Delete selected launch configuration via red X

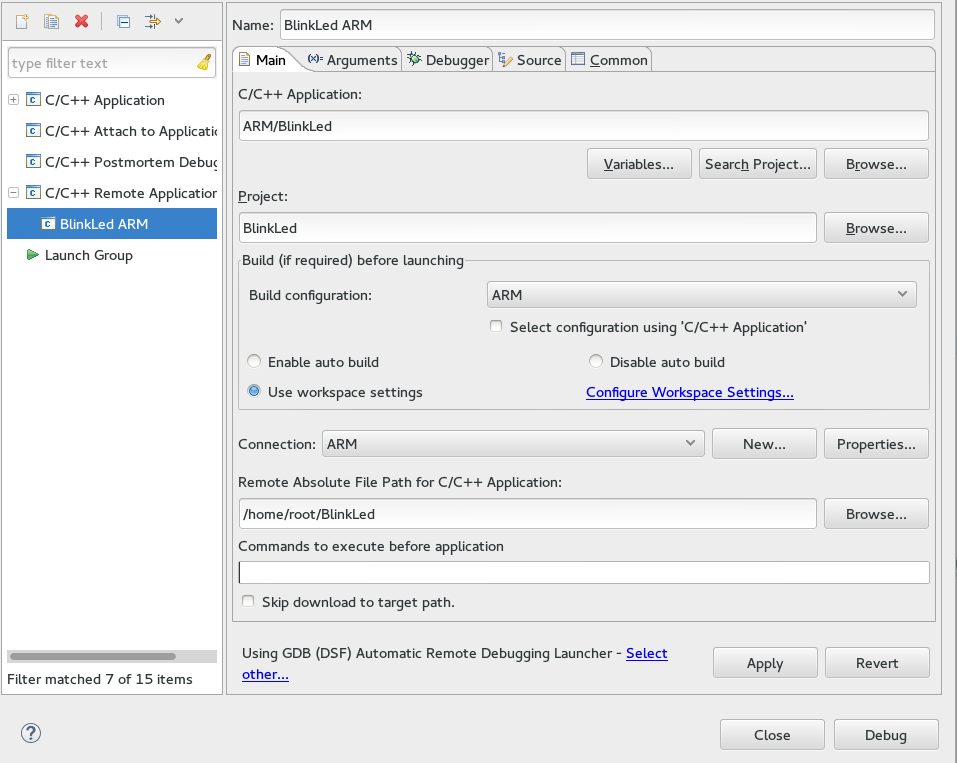(x=82, y=21)
